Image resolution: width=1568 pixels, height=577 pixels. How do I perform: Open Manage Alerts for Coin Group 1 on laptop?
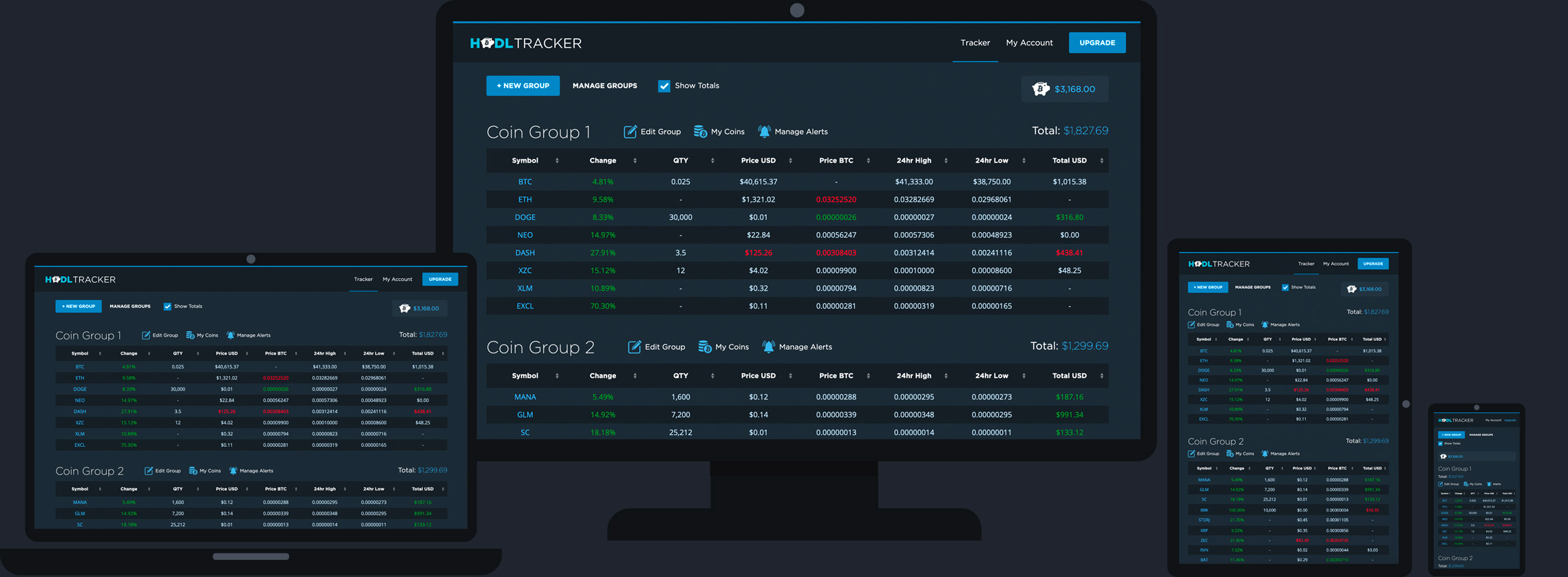pyautogui.click(x=248, y=335)
